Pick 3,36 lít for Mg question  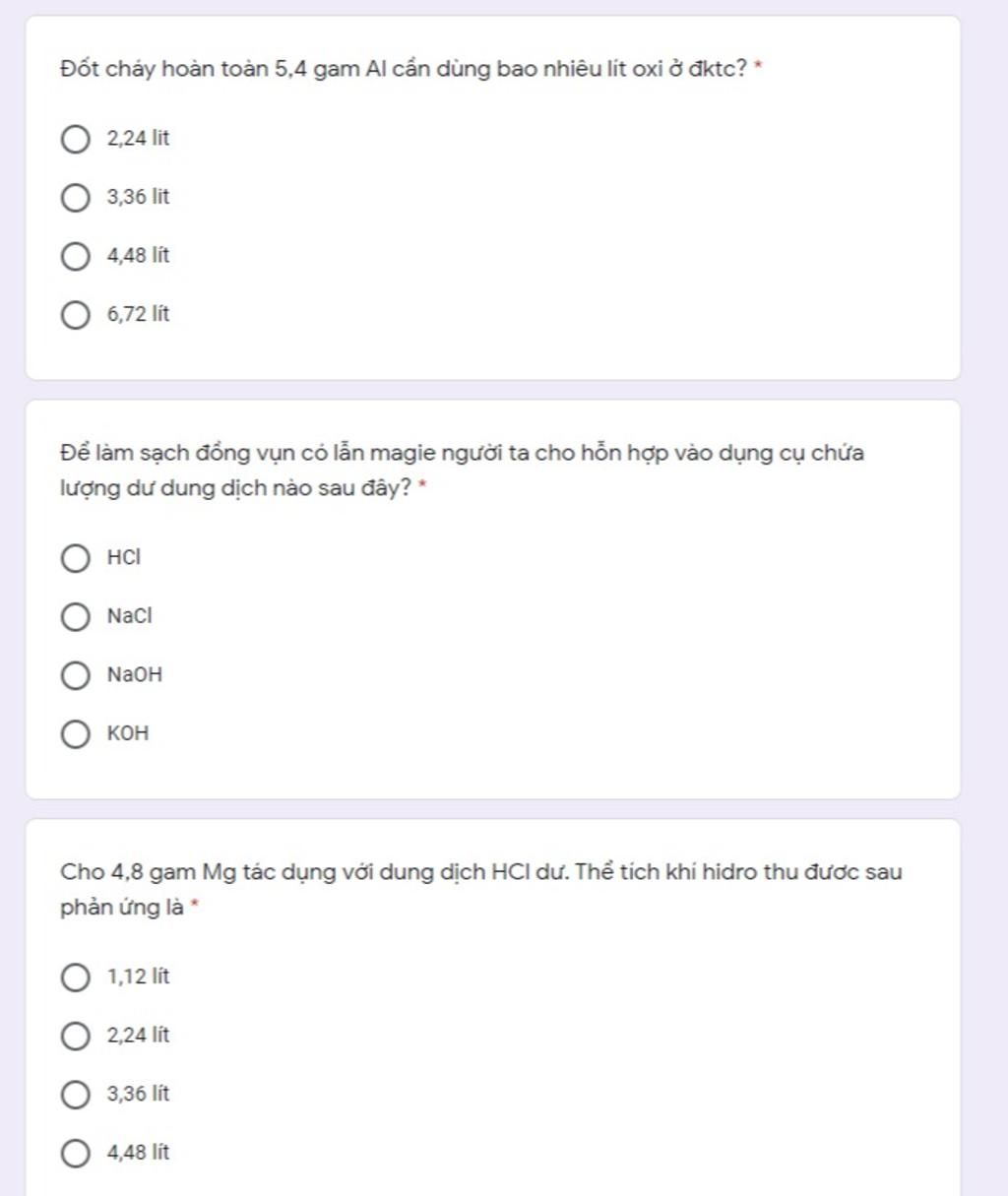(76, 1095)
